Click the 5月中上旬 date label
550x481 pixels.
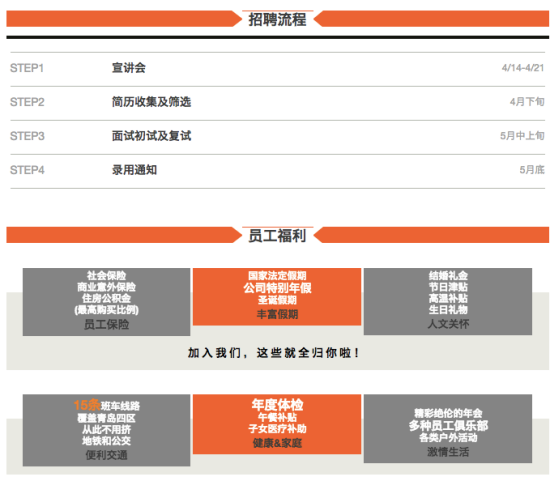(x=522, y=136)
